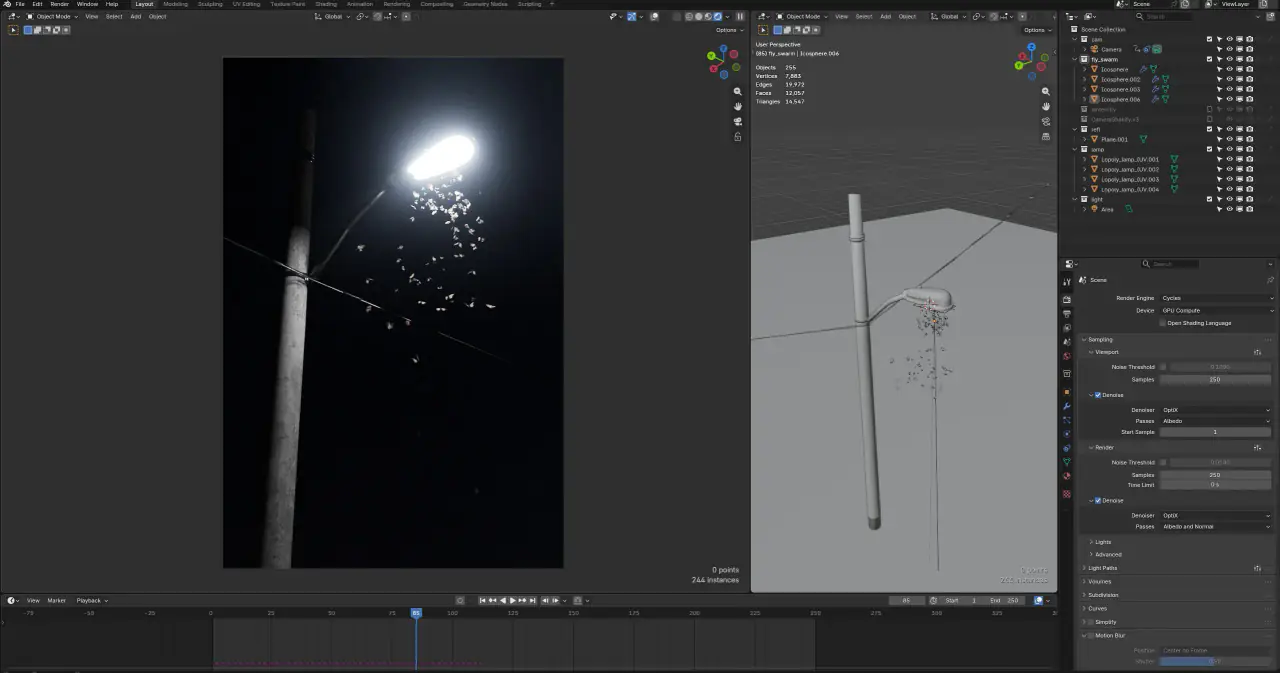Hide Plane.001 in viewport via eye icon
Screen dimensions: 1280x673
(x=1229, y=139)
